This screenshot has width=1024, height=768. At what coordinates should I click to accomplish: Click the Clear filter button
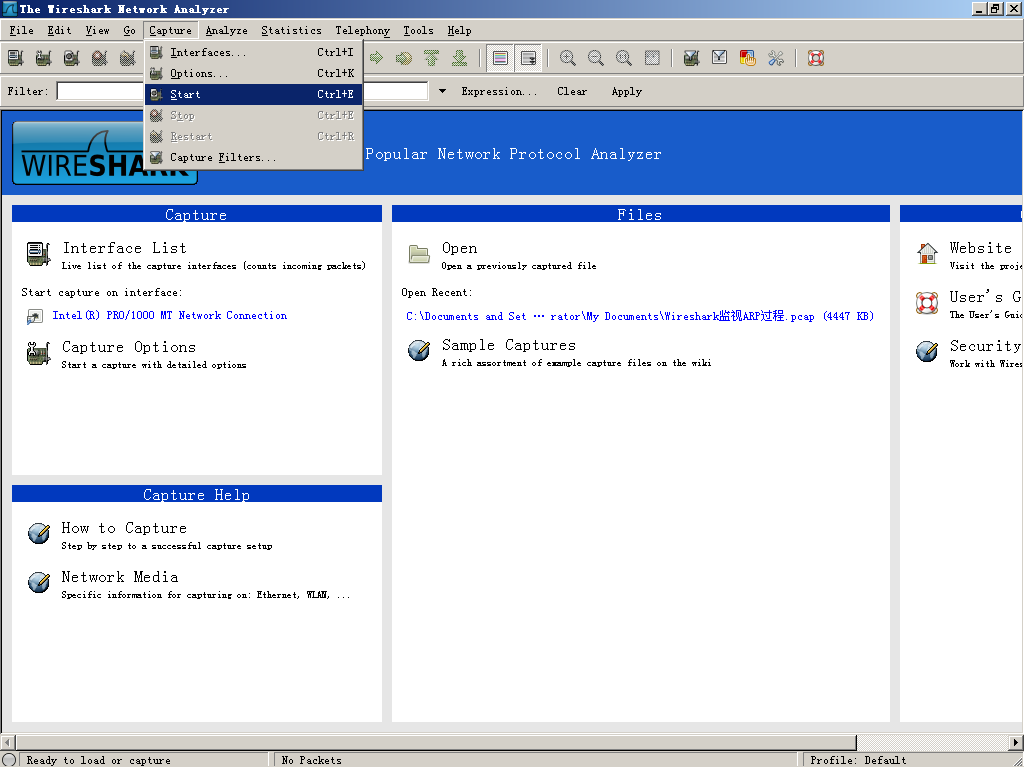click(x=572, y=91)
